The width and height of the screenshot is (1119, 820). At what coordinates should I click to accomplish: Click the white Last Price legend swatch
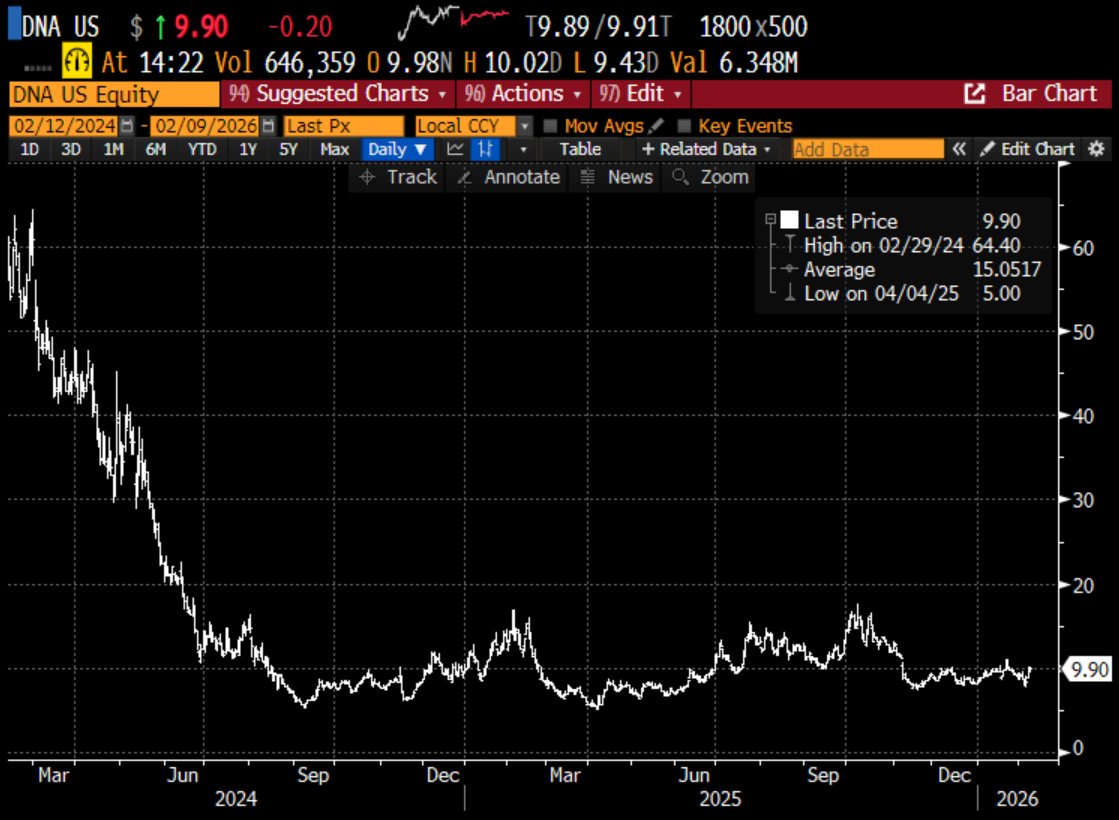coord(789,220)
